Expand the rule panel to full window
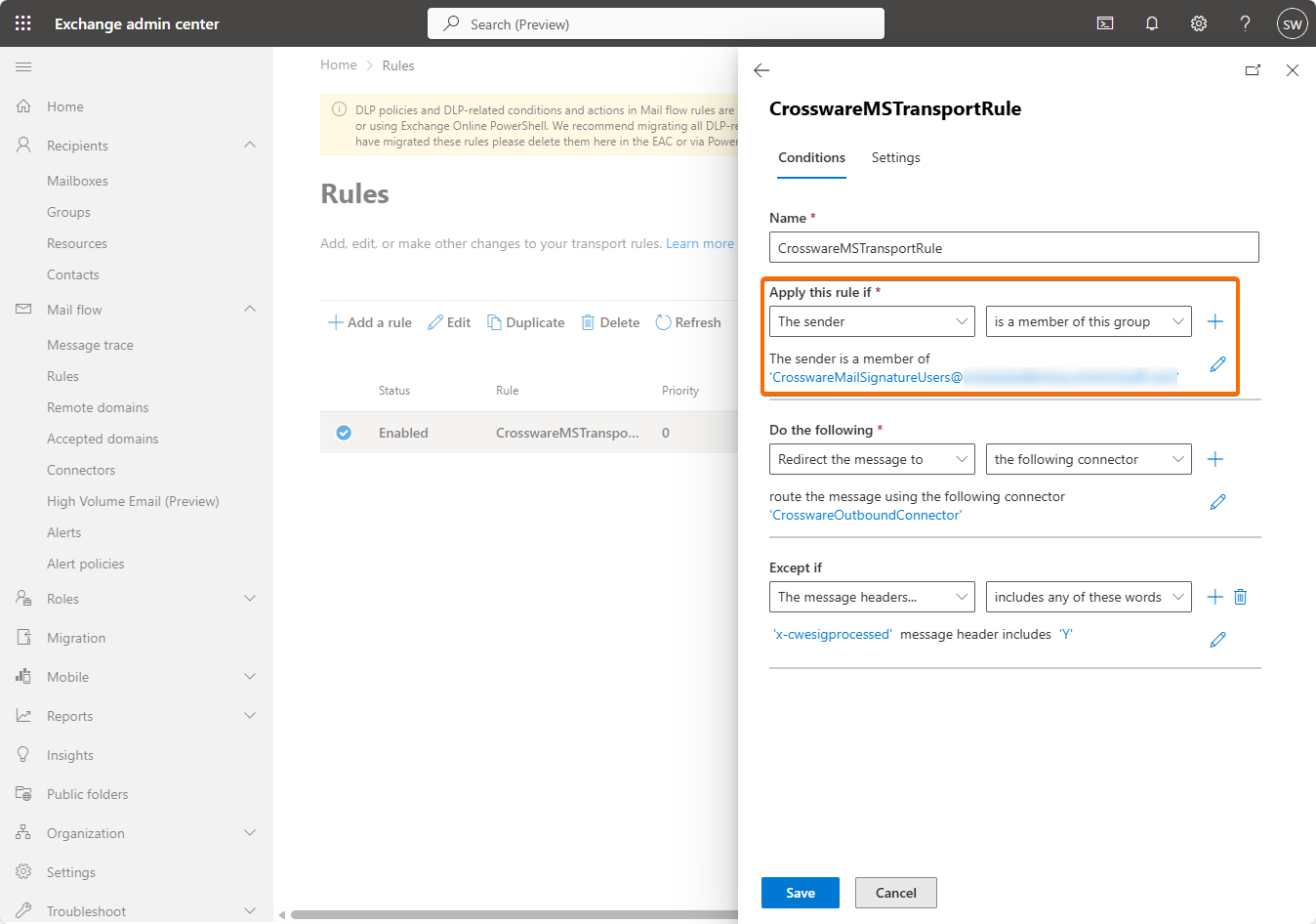Viewport: 1316px width, 924px height. (1253, 70)
